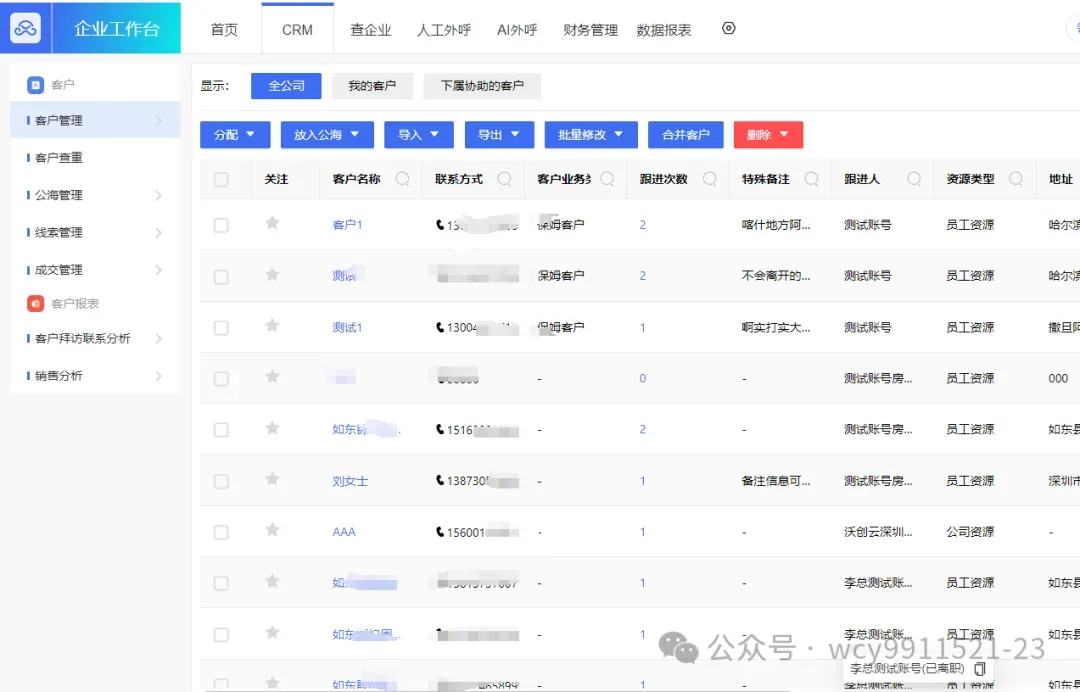Image resolution: width=1080 pixels, height=692 pixels.
Task: Check the checkbox for the AAA customer row
Action: [221, 531]
